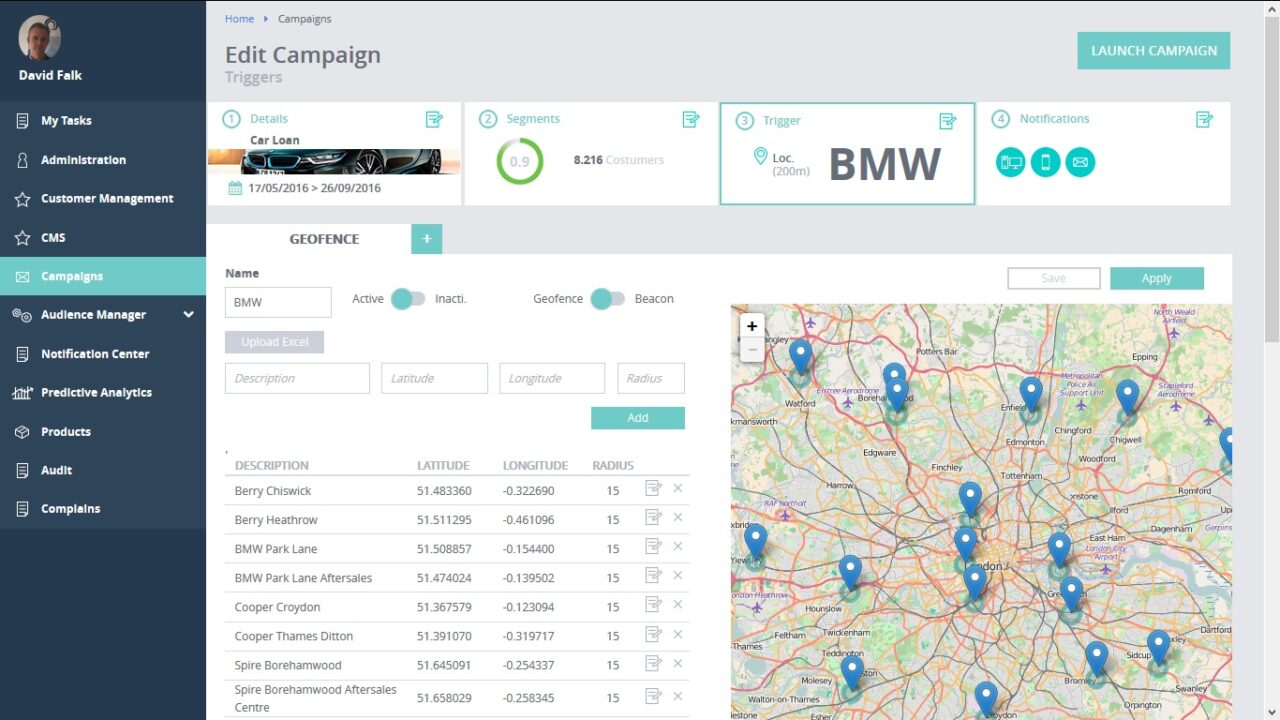Click the map pin near Chigwell
Viewport: 1280px width, 720px height.
click(x=1128, y=398)
